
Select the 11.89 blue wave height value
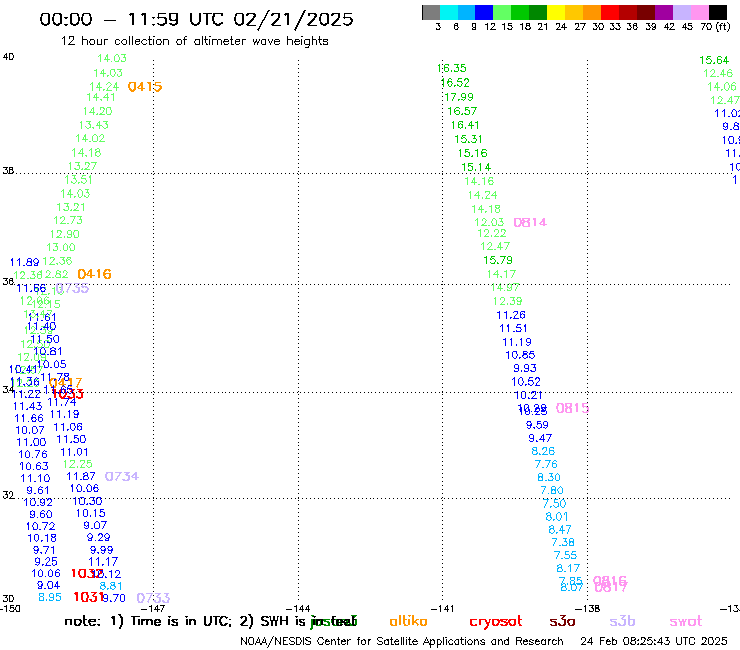tap(25, 262)
